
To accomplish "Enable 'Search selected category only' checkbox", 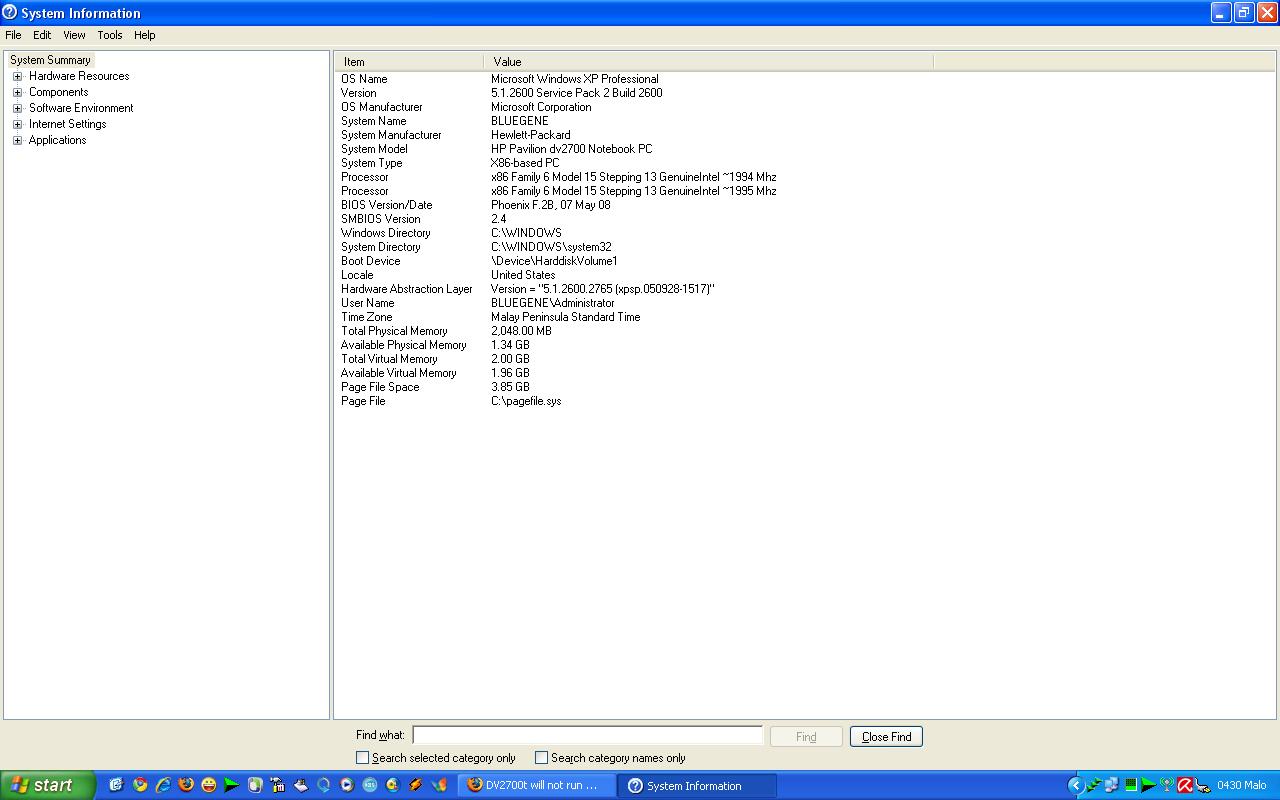I will (363, 758).
